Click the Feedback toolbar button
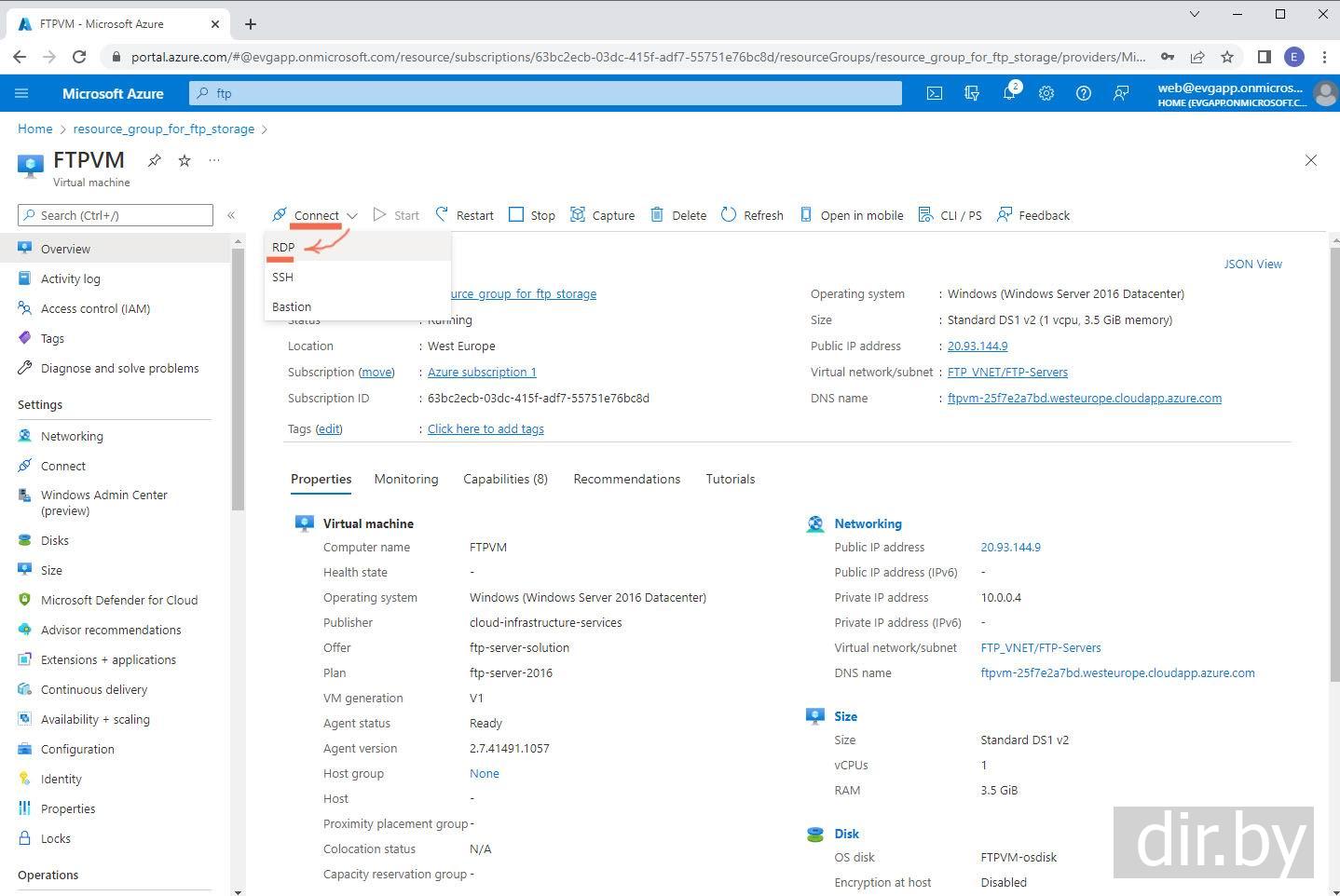The image size is (1340, 896). point(1032,215)
